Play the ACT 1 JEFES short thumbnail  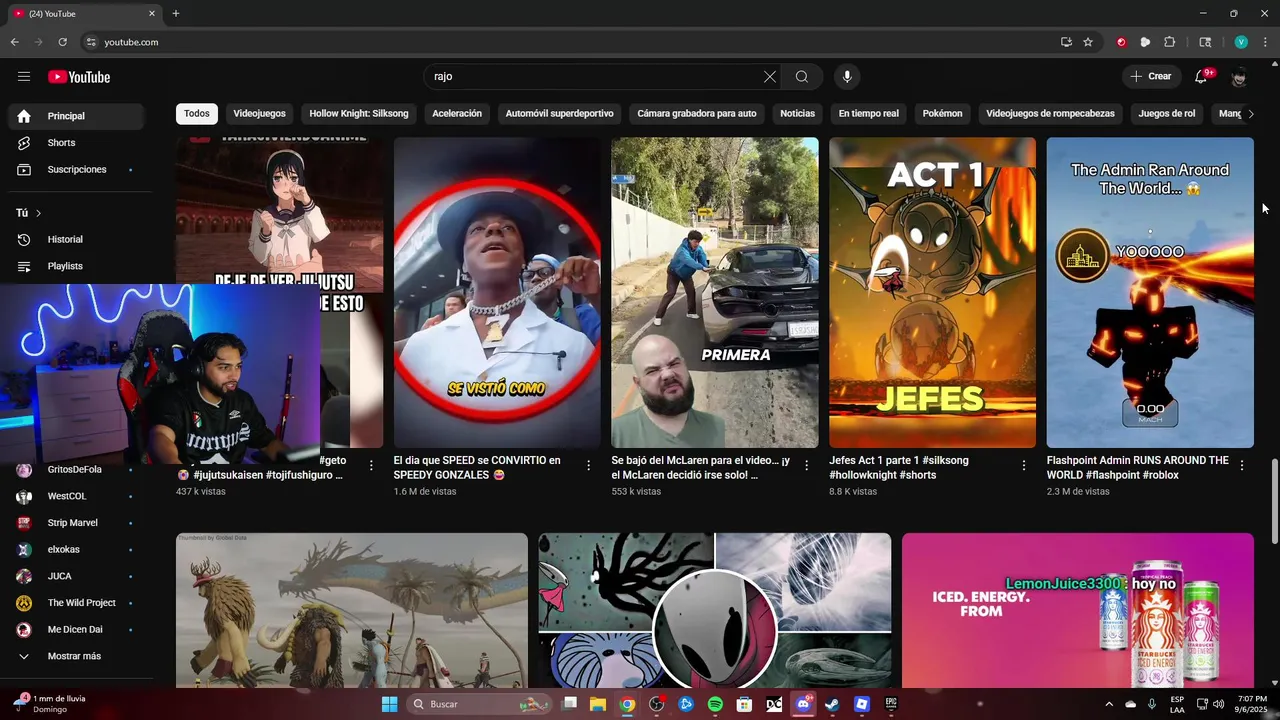(932, 292)
